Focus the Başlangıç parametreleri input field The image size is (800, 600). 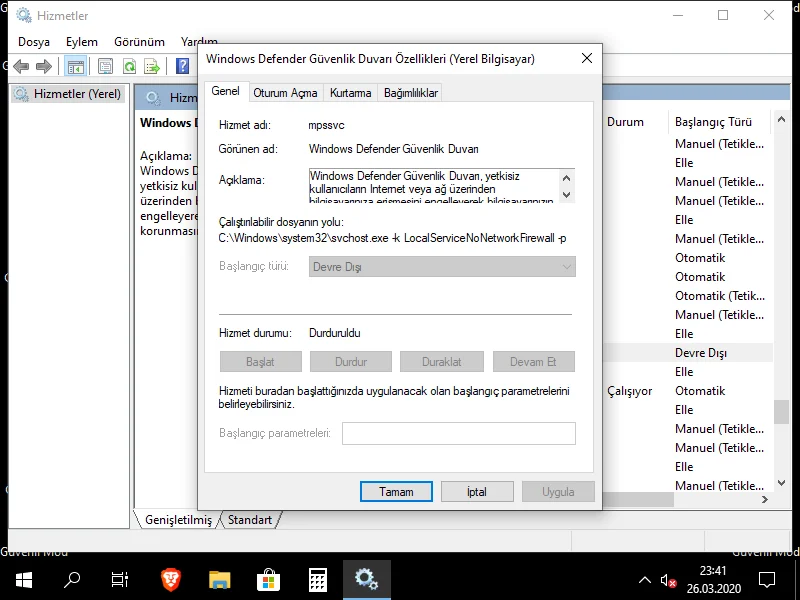click(x=459, y=433)
